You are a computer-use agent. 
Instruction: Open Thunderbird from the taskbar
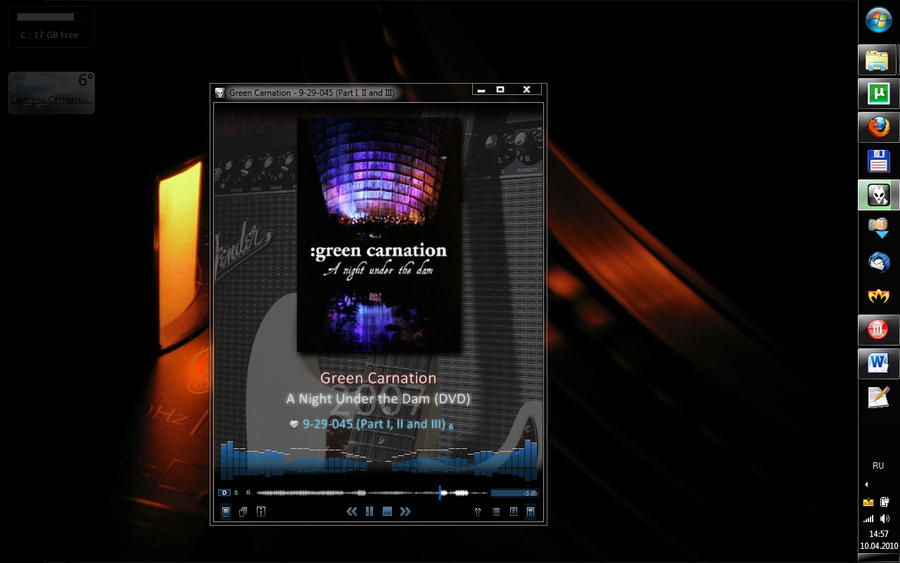878,262
